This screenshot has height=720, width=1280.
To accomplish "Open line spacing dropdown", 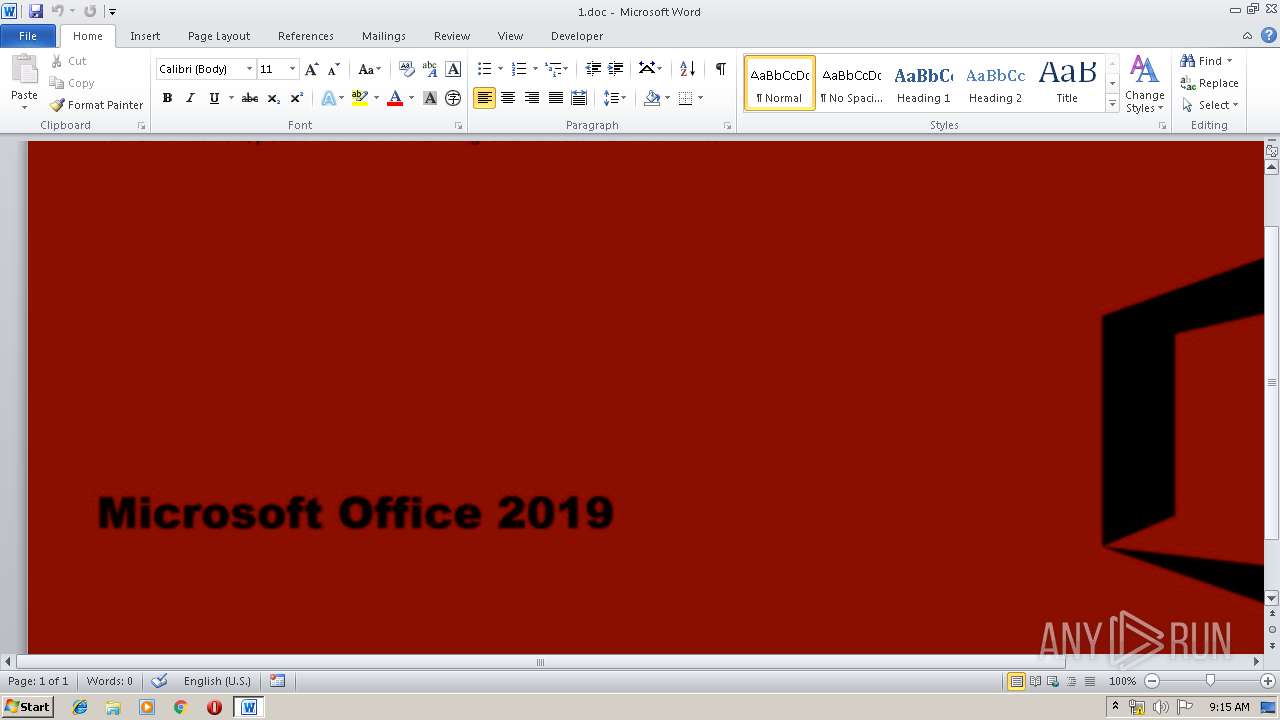I will (615, 98).
